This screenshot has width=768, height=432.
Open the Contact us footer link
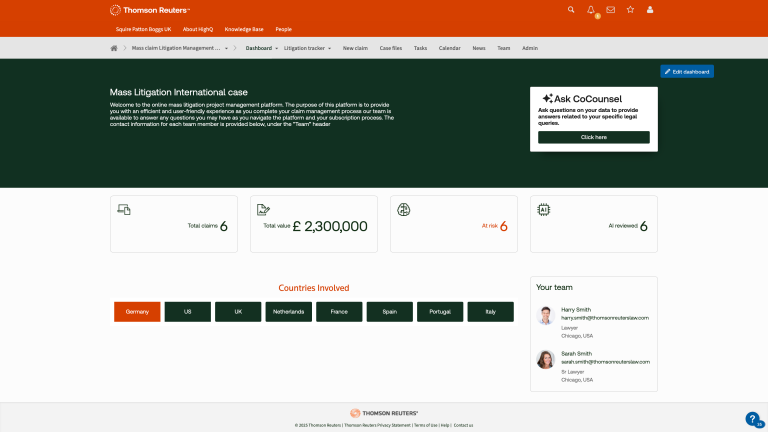tap(463, 425)
